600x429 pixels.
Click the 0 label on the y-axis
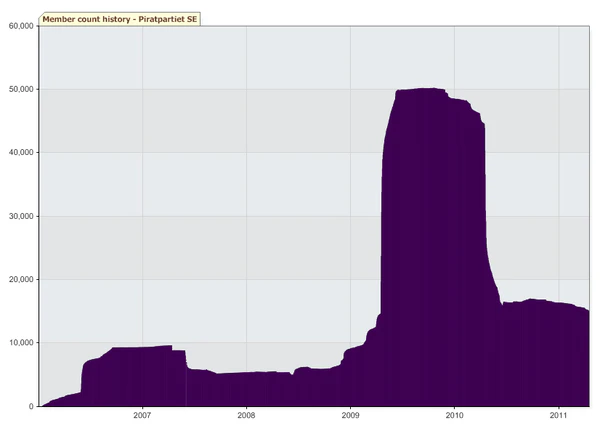point(30,406)
